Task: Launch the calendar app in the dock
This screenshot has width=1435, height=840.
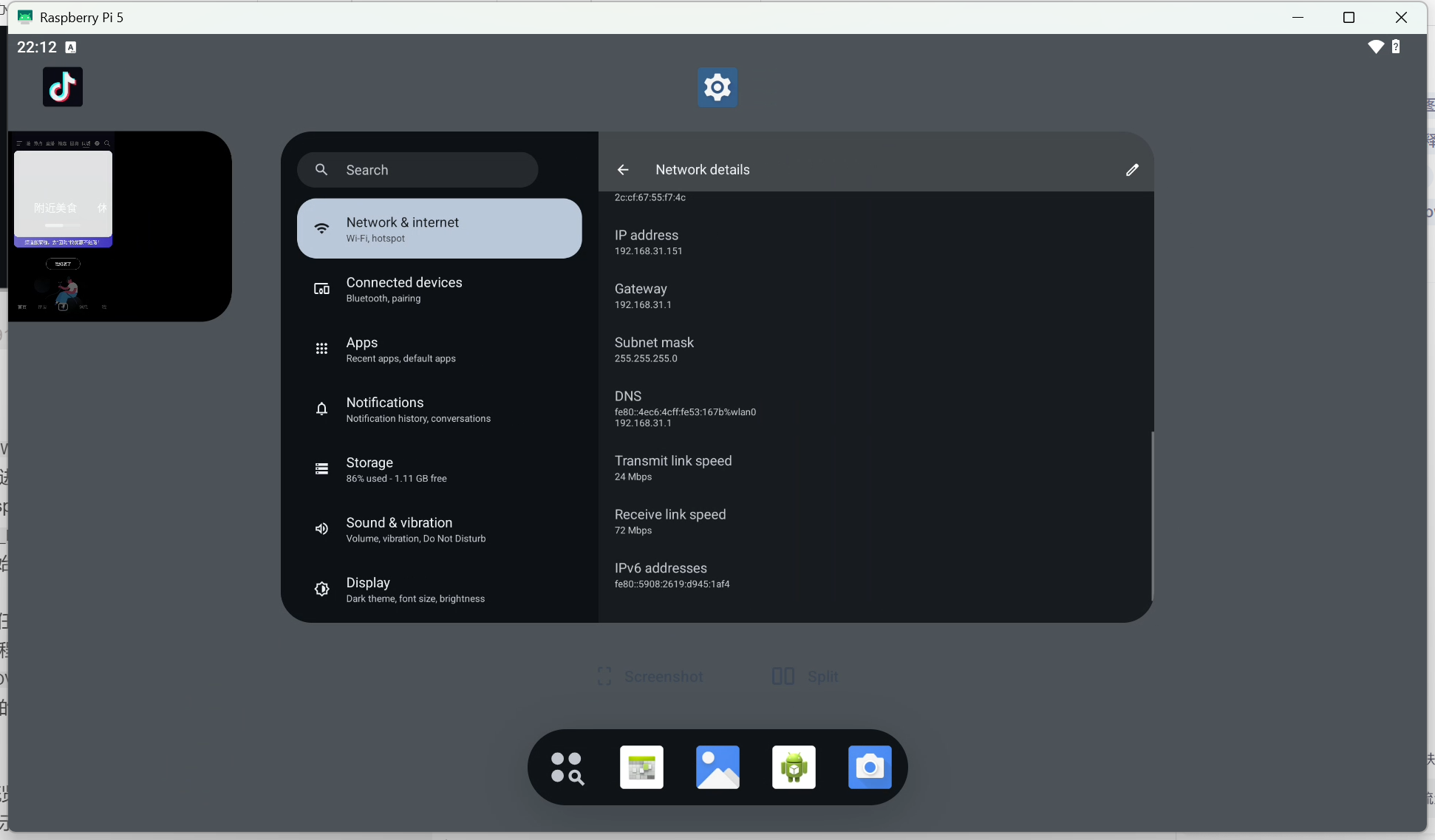Action: 641,768
